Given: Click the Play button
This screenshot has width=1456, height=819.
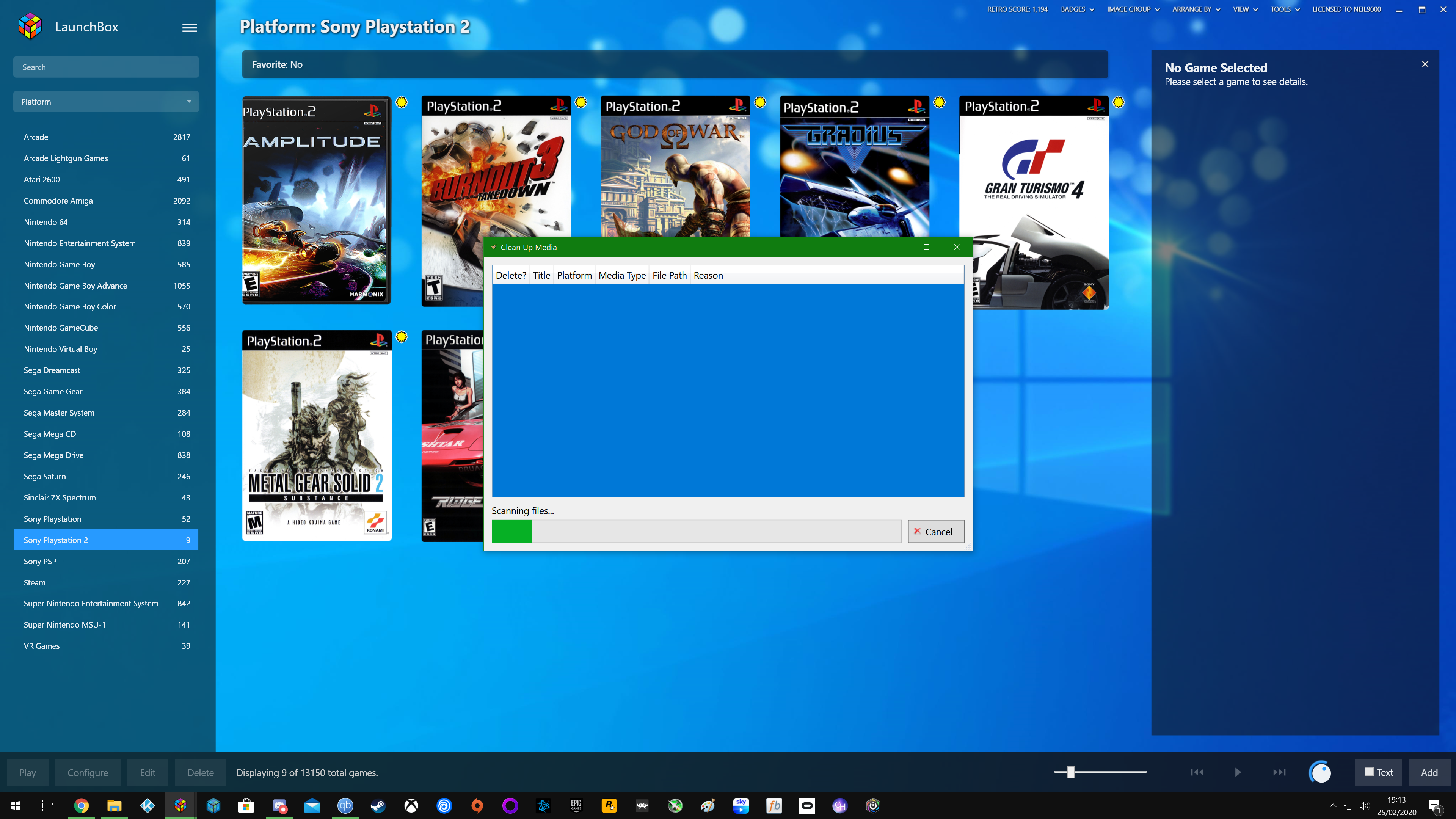Looking at the screenshot, I should click(27, 773).
